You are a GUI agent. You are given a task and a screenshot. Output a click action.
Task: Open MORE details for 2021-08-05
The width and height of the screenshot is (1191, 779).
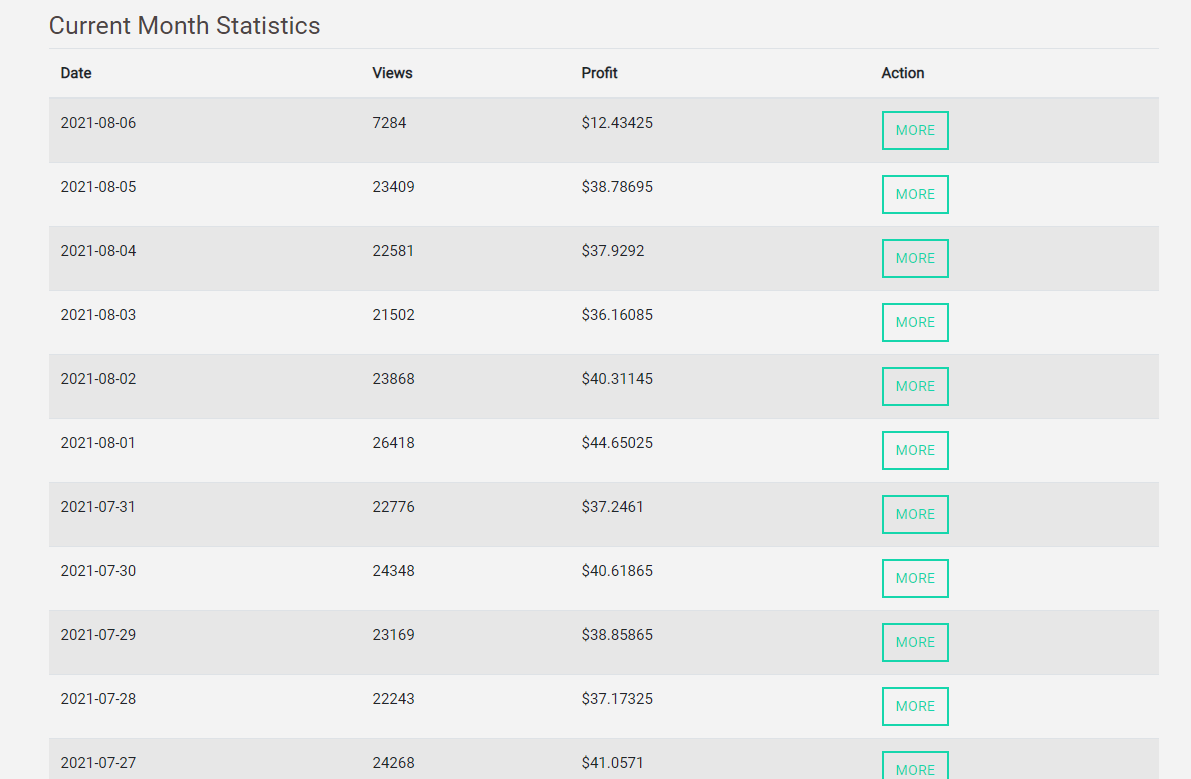point(915,194)
